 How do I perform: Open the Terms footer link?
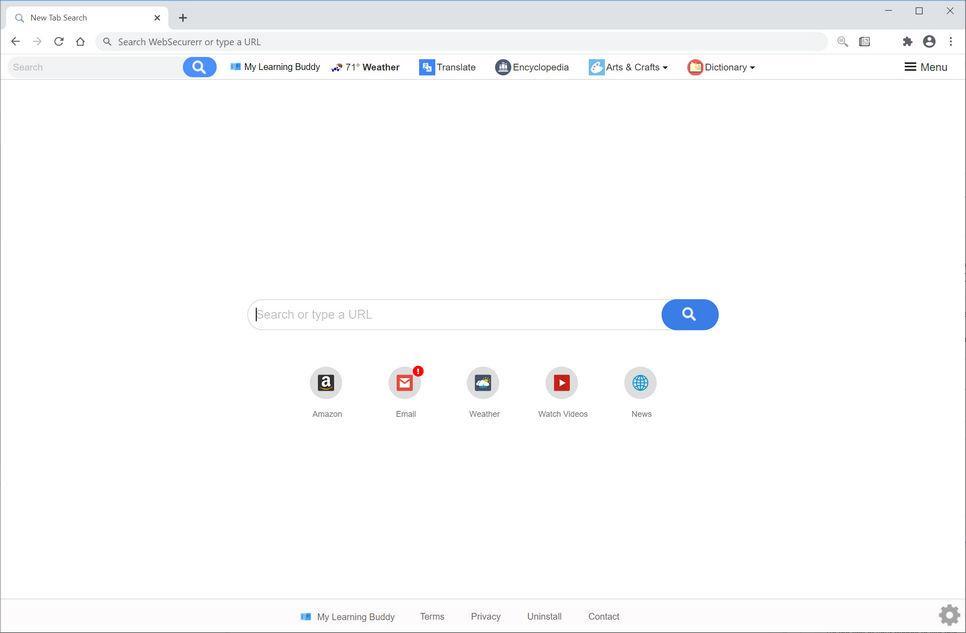coord(432,616)
